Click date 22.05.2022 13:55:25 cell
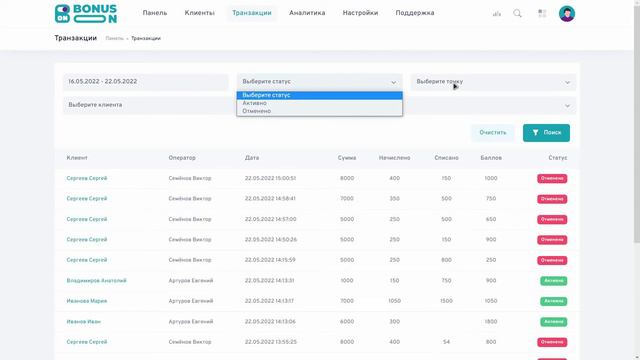Image resolution: width=640 pixels, height=360 pixels. point(271,342)
